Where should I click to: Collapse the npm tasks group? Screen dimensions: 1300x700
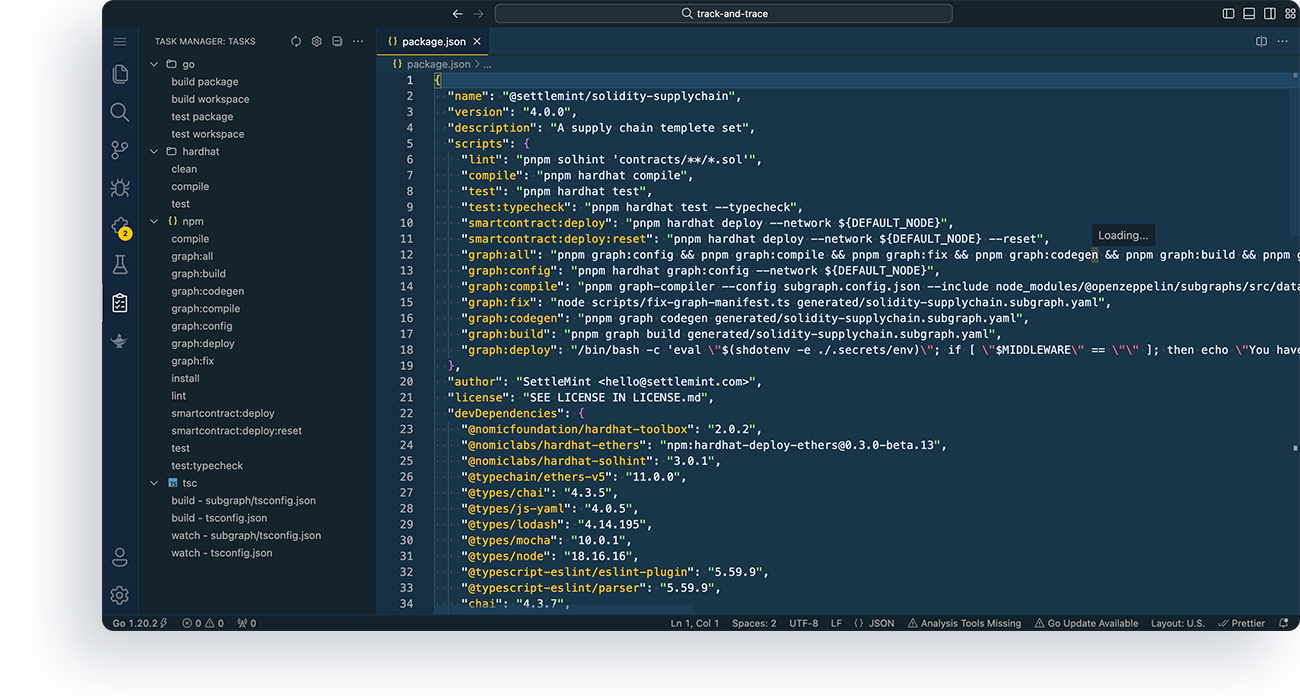(154, 221)
